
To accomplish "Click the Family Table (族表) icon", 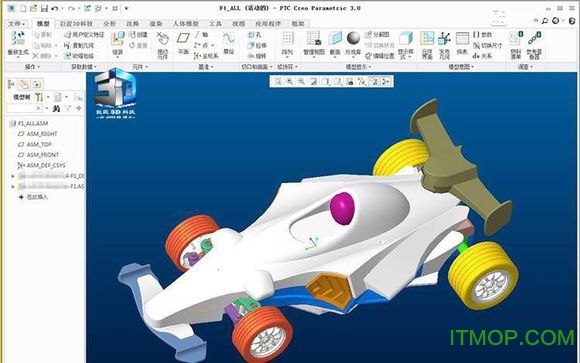I will 462,38.
